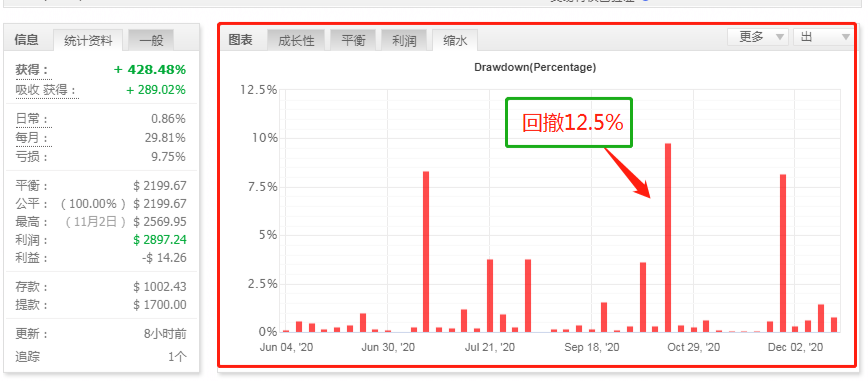The height and width of the screenshot is (381, 868).
Task: Click the （100.00%） equity percentage
Action: 93,204
